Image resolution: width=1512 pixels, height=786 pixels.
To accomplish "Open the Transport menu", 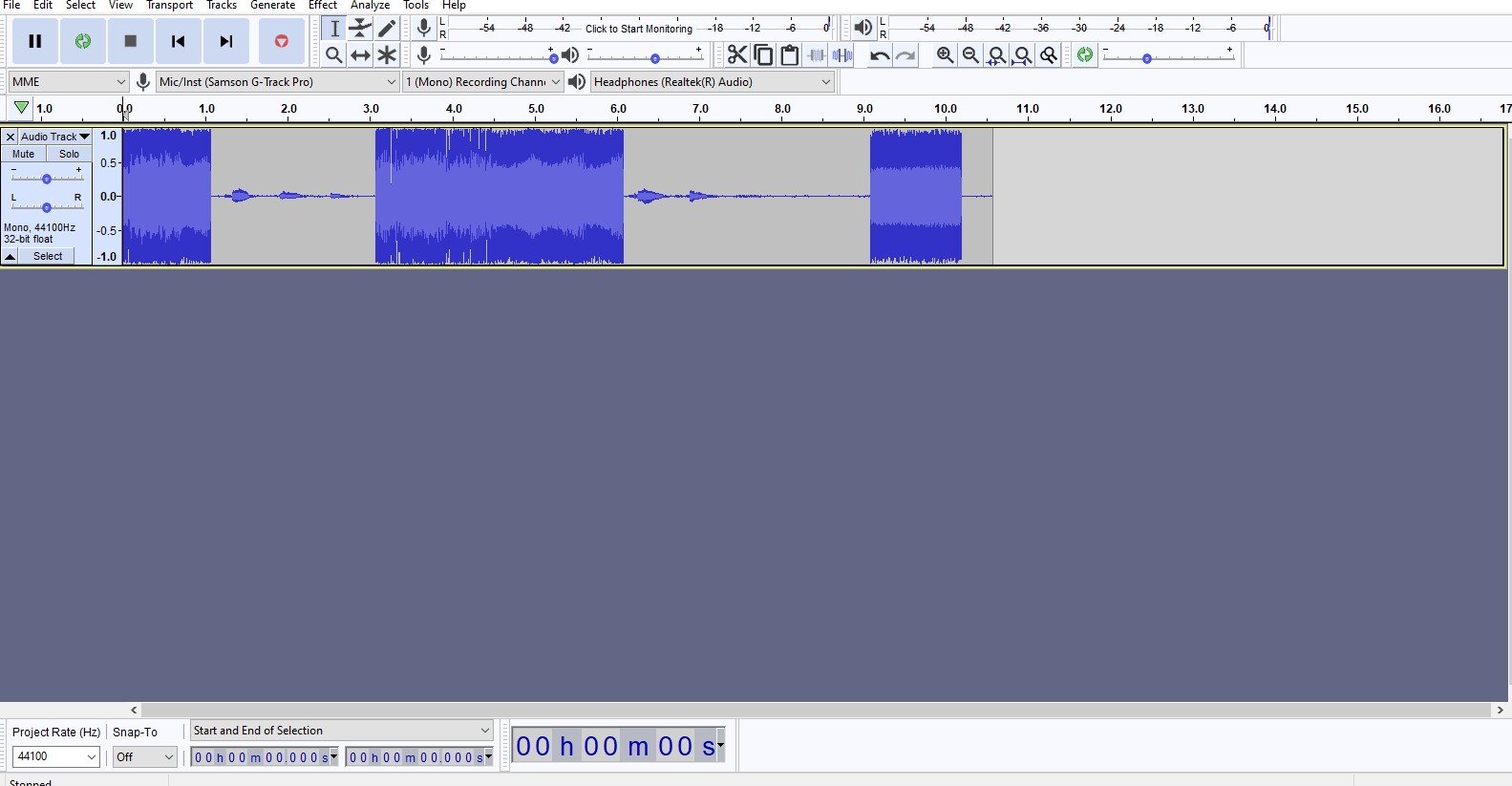I will pyautogui.click(x=170, y=6).
